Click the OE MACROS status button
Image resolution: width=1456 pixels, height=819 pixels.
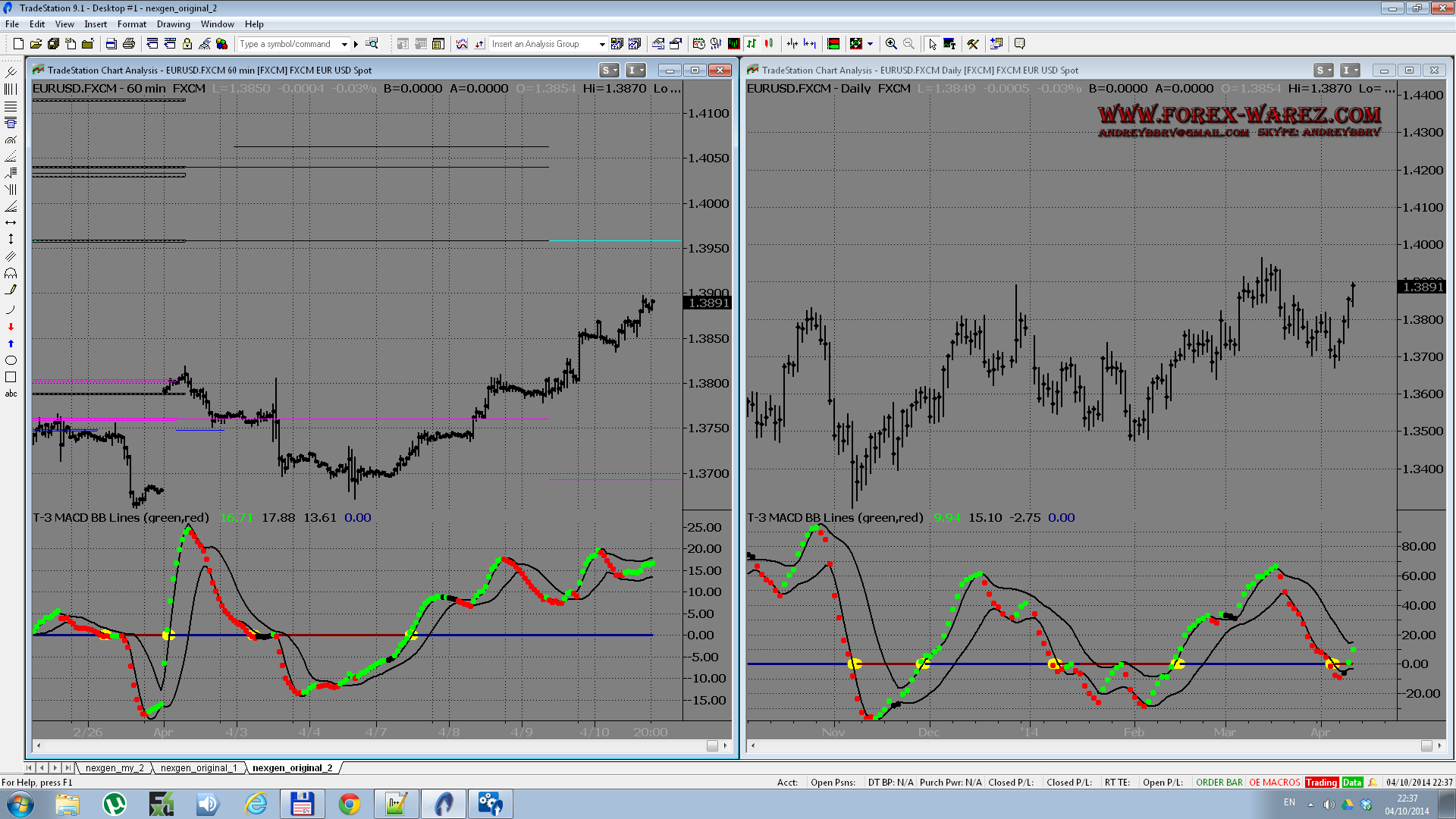tap(1274, 782)
